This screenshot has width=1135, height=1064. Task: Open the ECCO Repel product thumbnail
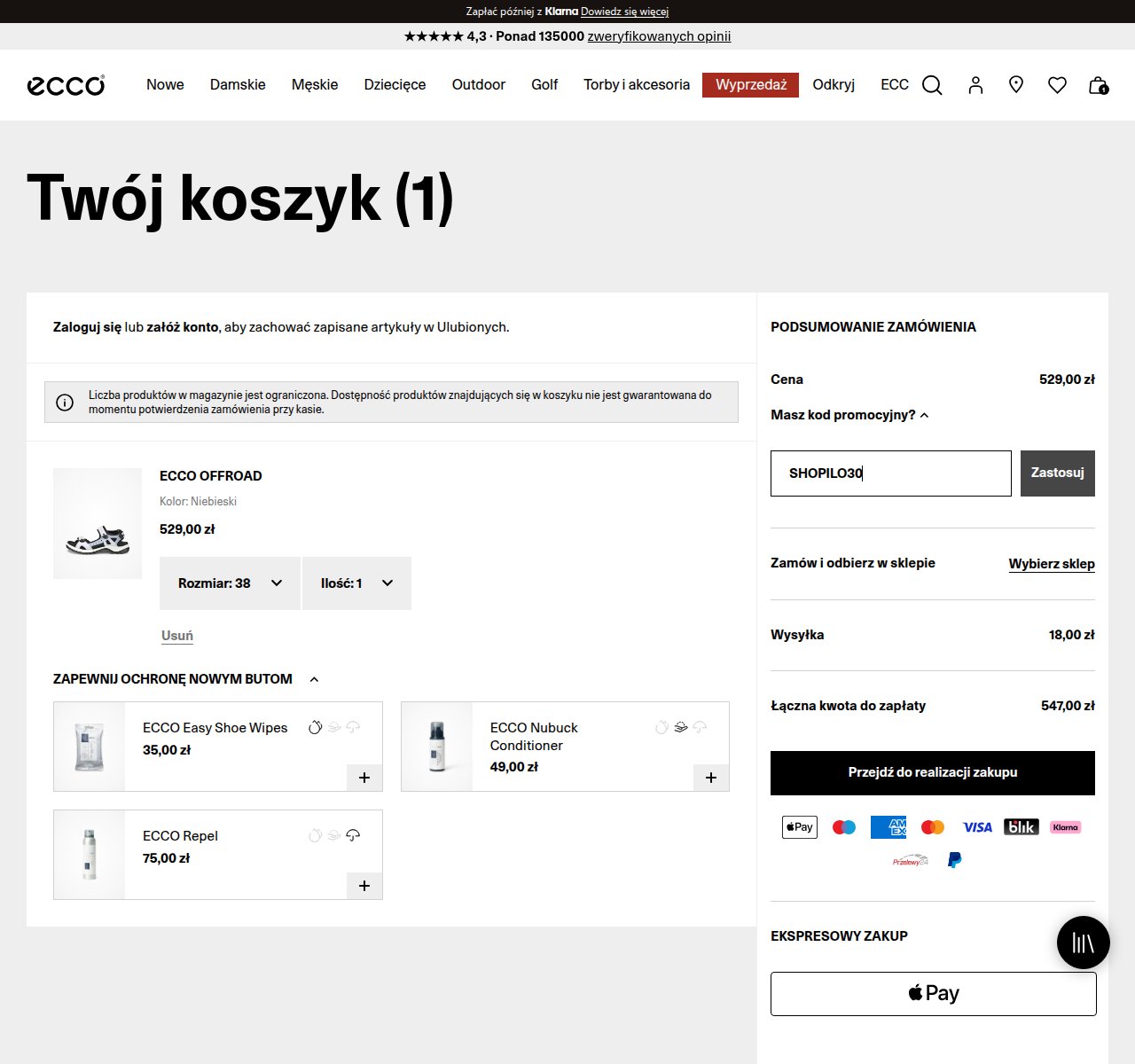click(x=90, y=855)
